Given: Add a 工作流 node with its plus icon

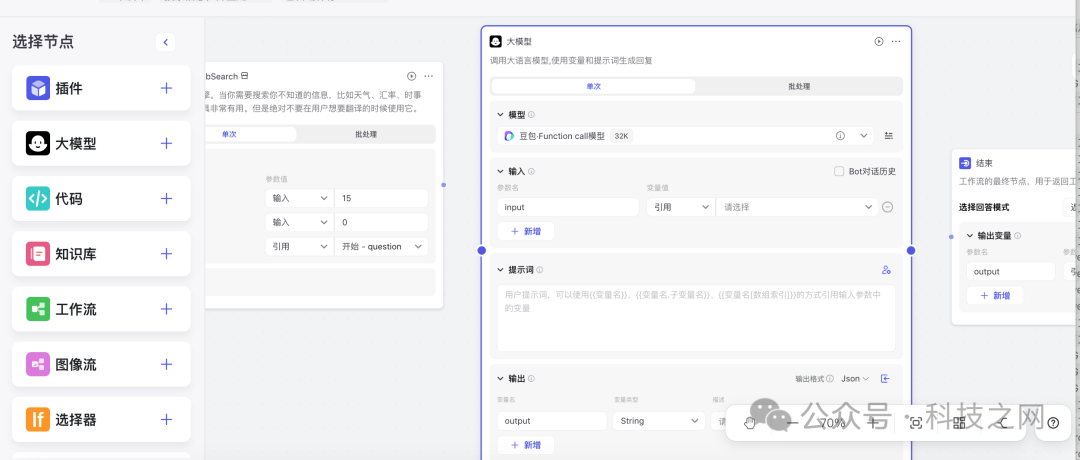Looking at the screenshot, I should [x=166, y=309].
